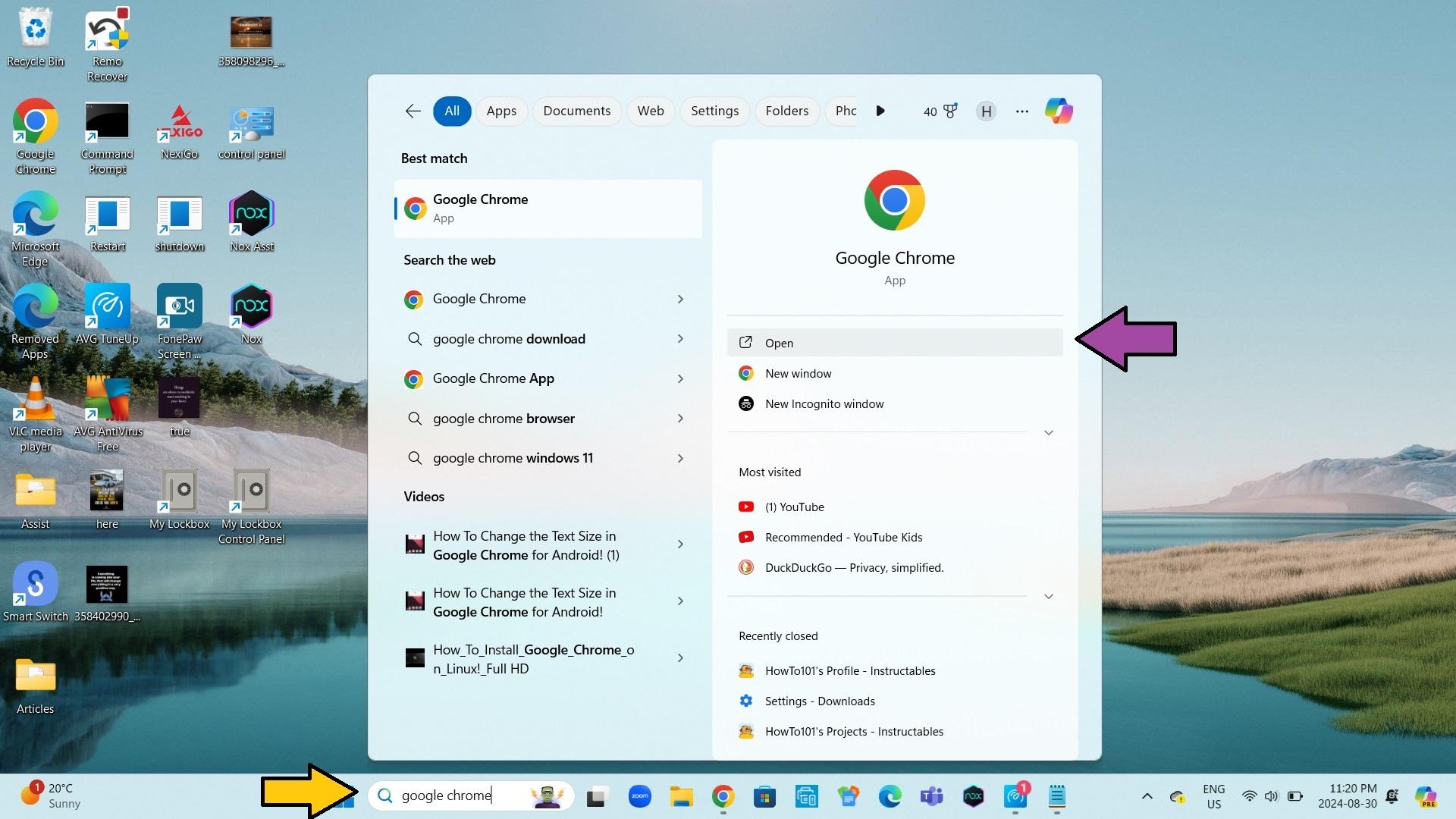Screen dimensions: 1456x819
Task: Show more filter tabs with arrow
Action: tap(880, 111)
